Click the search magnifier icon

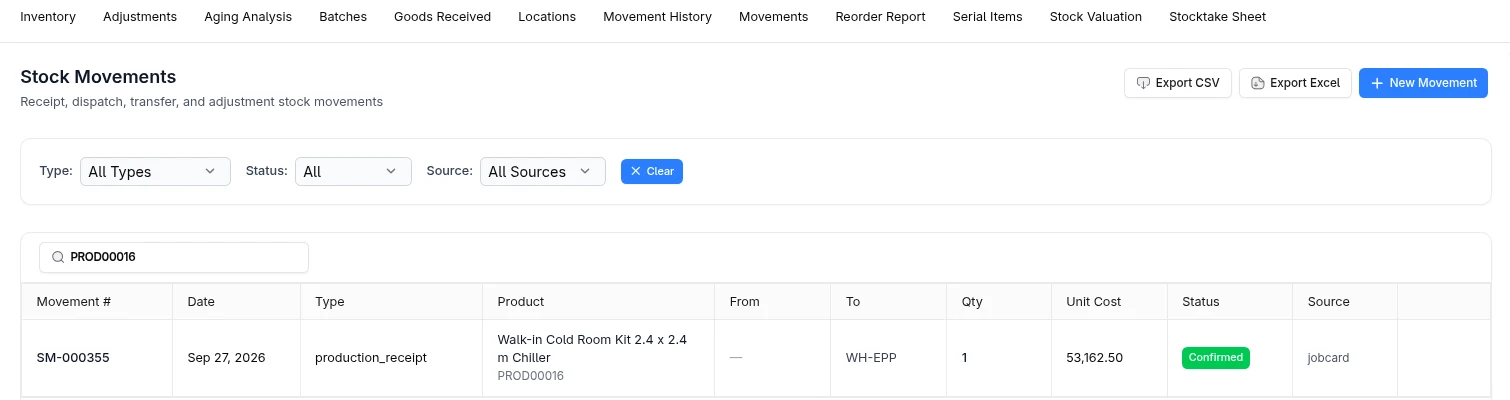point(57,257)
